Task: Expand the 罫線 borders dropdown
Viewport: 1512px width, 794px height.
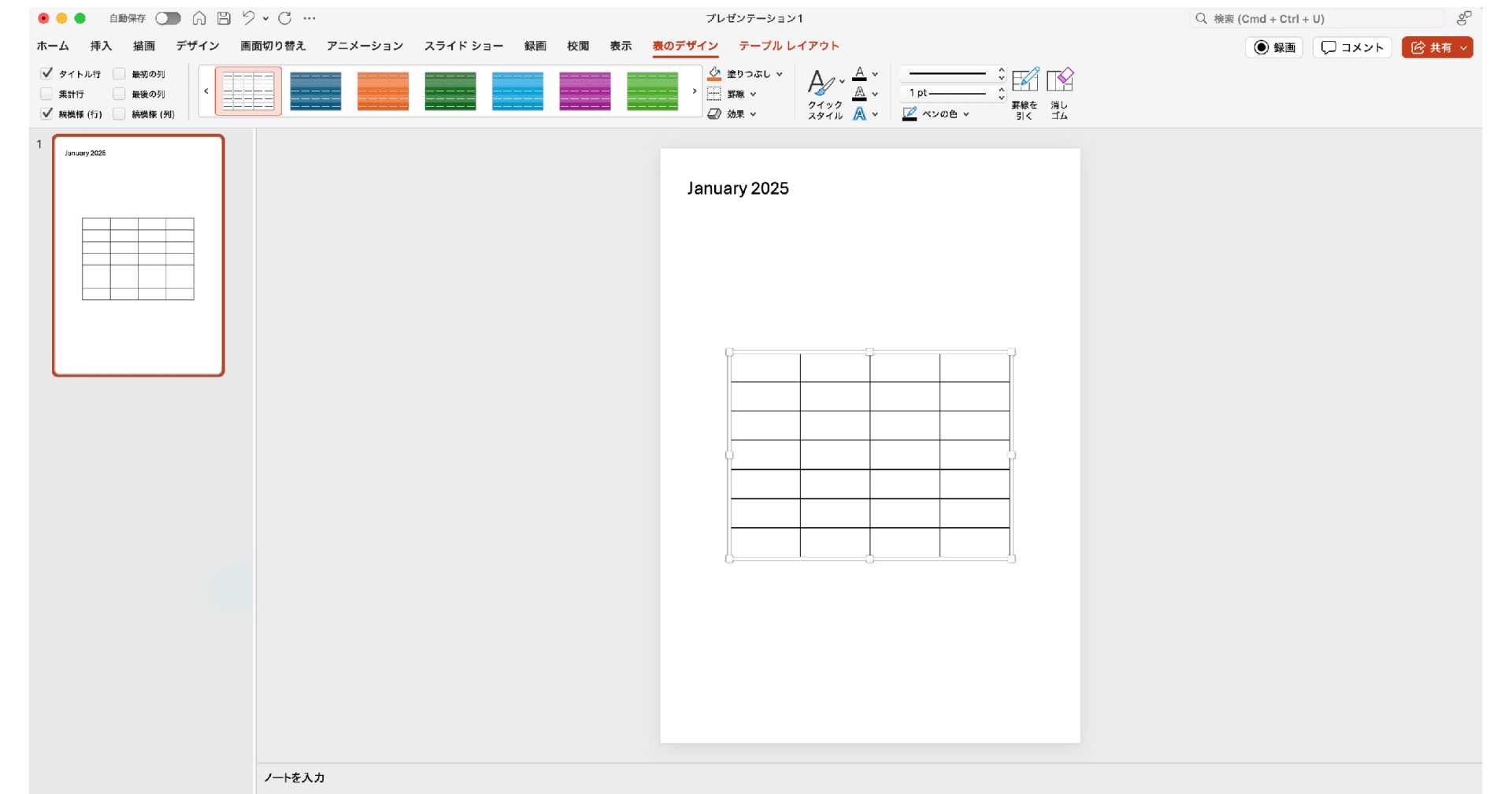Action: pyautogui.click(x=753, y=94)
